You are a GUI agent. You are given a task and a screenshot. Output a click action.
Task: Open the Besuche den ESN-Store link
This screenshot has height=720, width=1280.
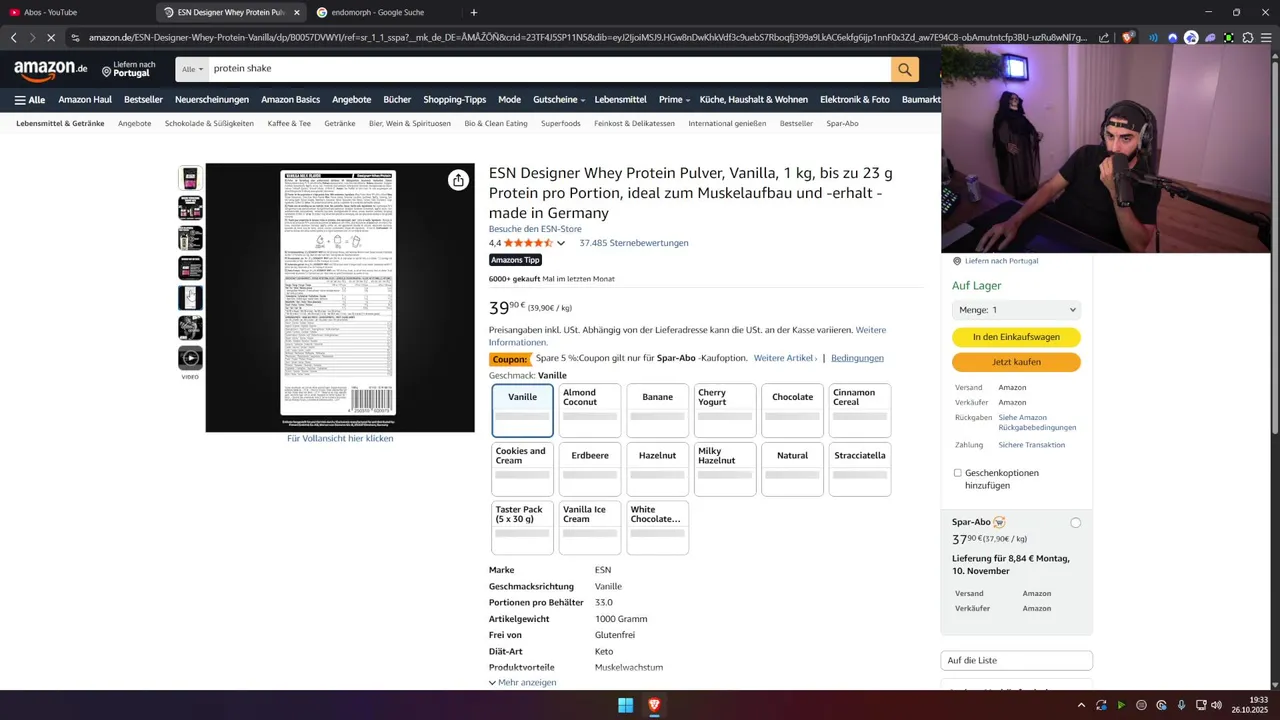click(535, 229)
